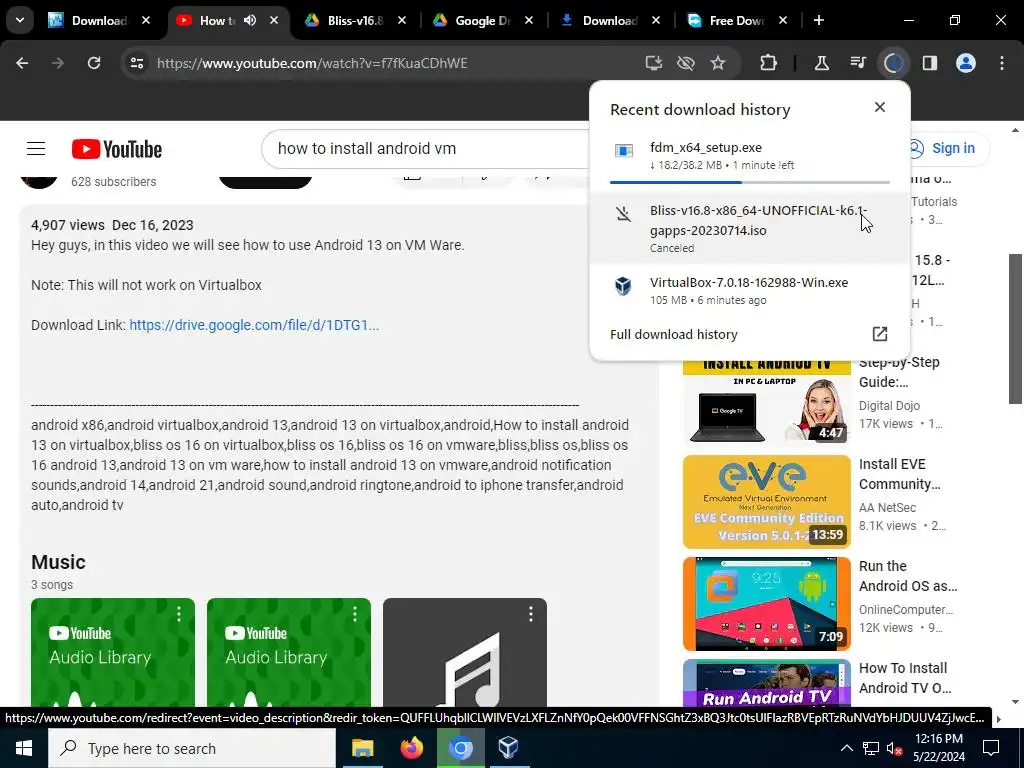Open the EVE Community Edition video thumbnail

point(767,502)
